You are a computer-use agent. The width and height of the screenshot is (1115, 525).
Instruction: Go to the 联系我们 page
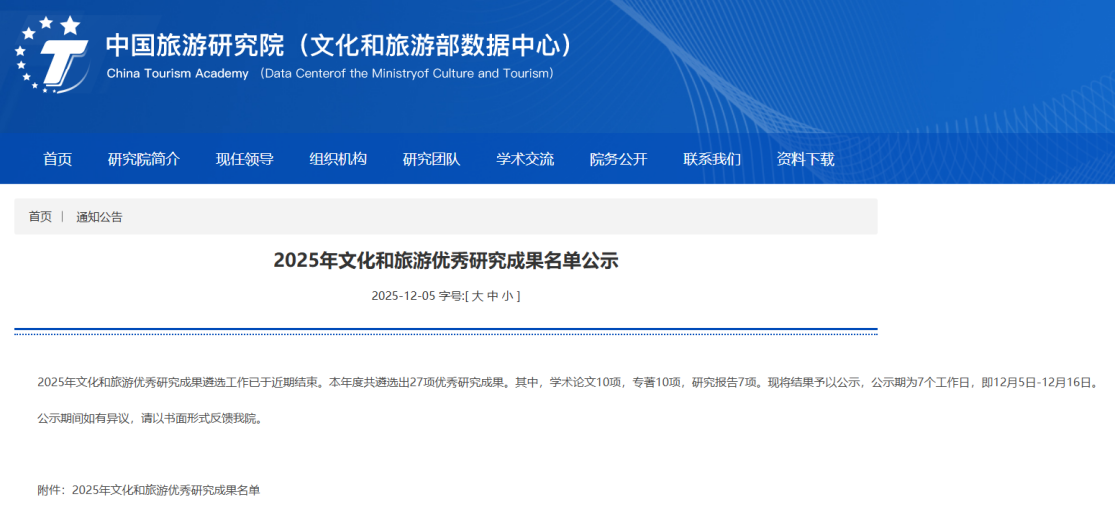pyautogui.click(x=712, y=159)
